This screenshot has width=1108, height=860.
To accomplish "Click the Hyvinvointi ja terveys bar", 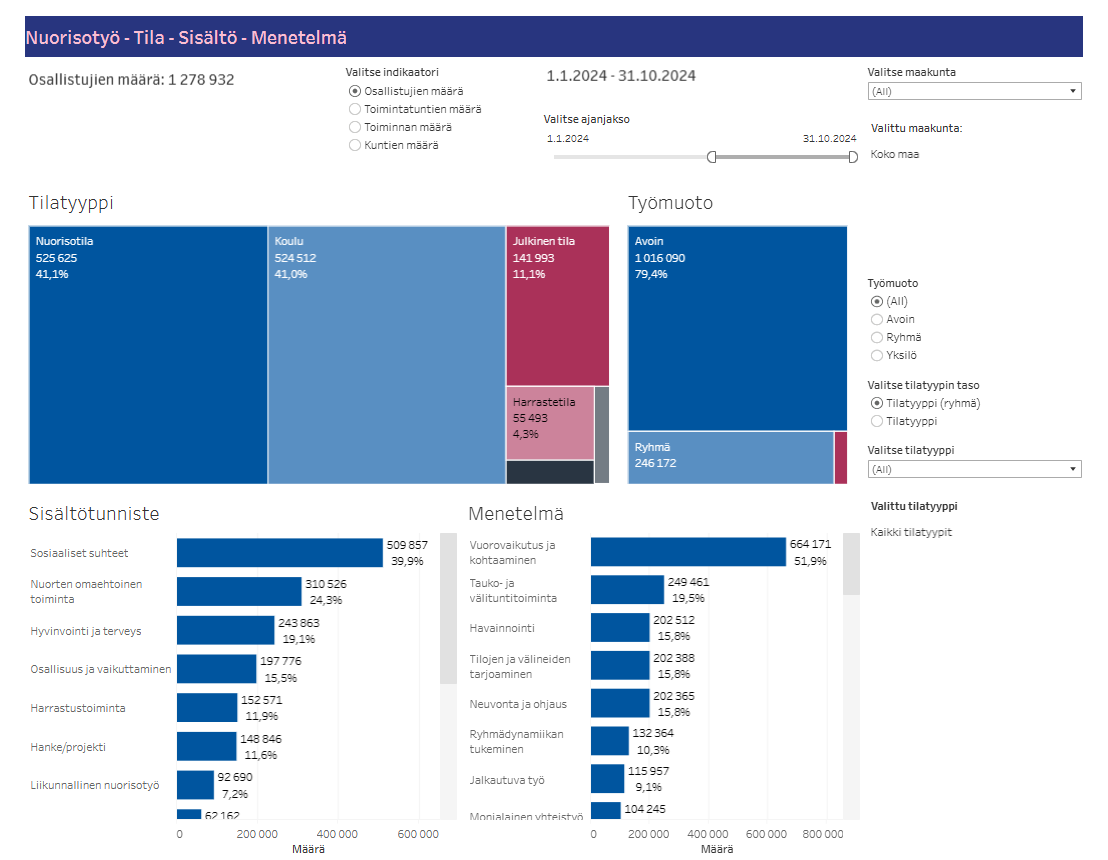I will (x=225, y=630).
